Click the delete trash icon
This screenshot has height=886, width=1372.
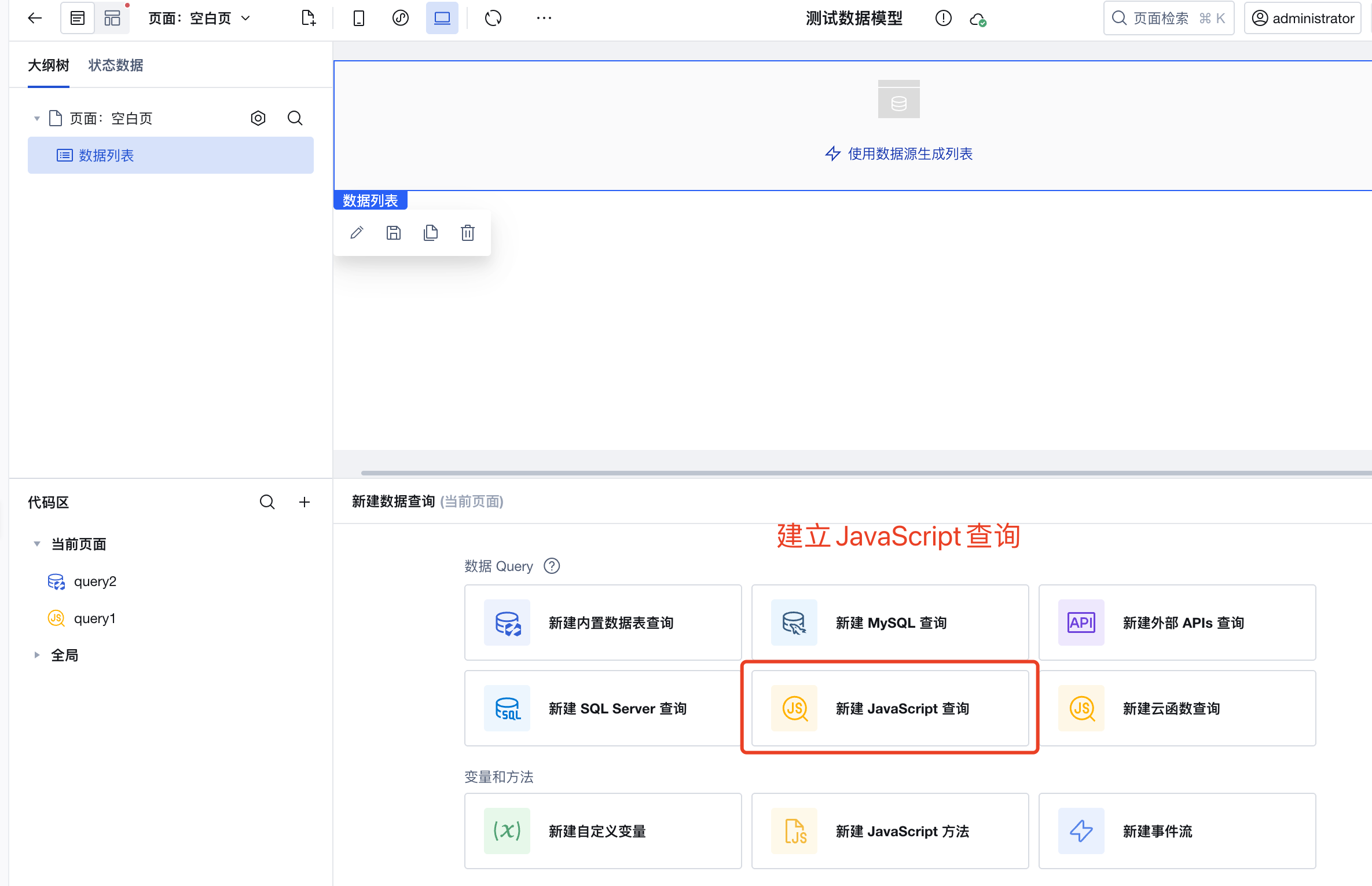tap(468, 233)
